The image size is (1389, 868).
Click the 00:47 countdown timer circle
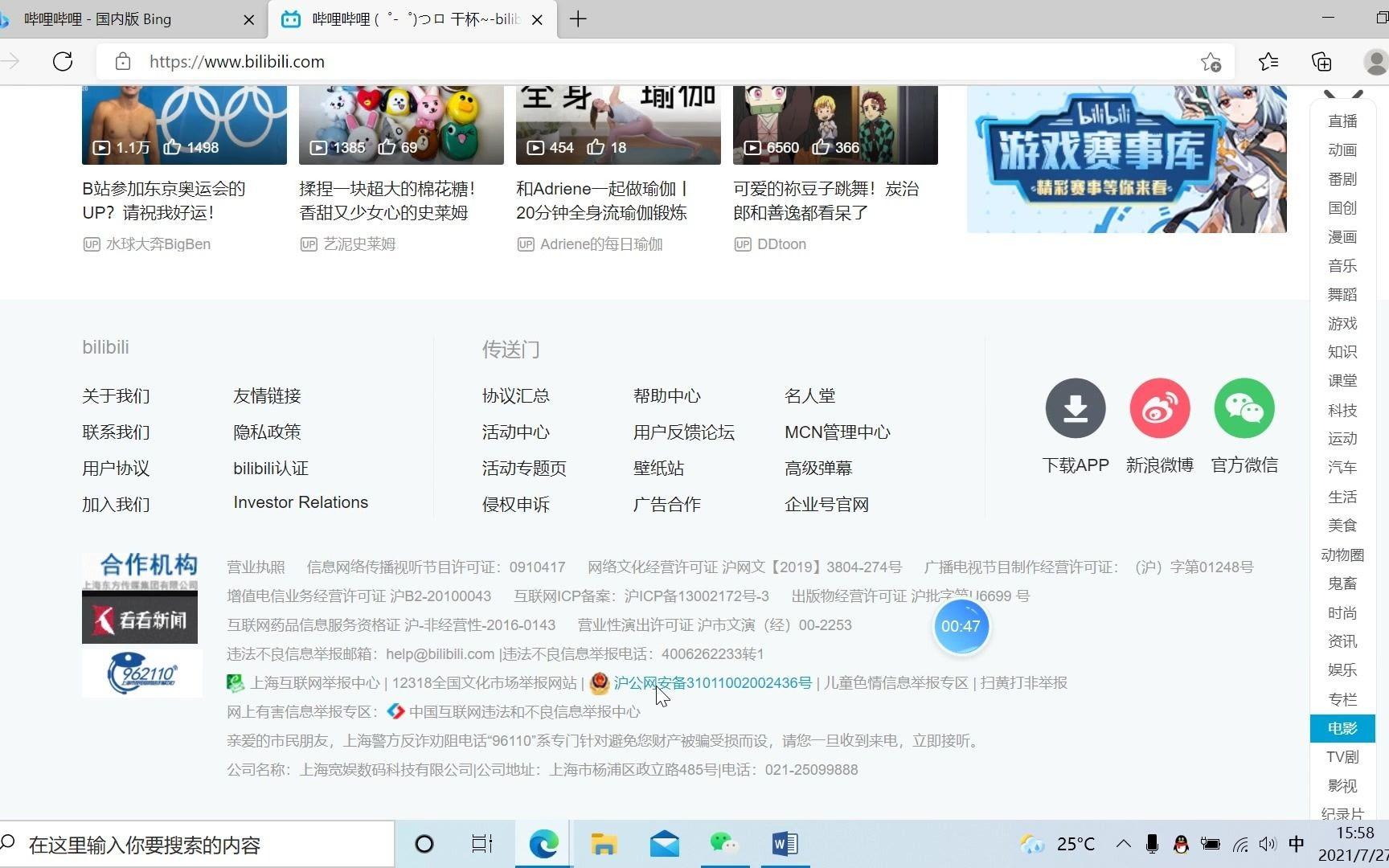[961, 626]
